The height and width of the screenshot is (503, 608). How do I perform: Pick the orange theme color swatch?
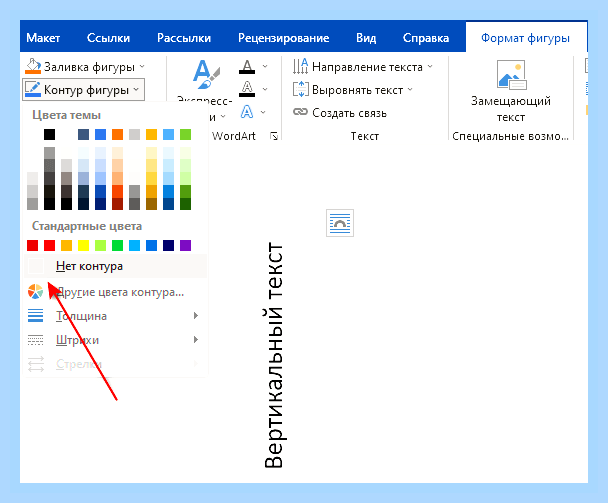[117, 135]
